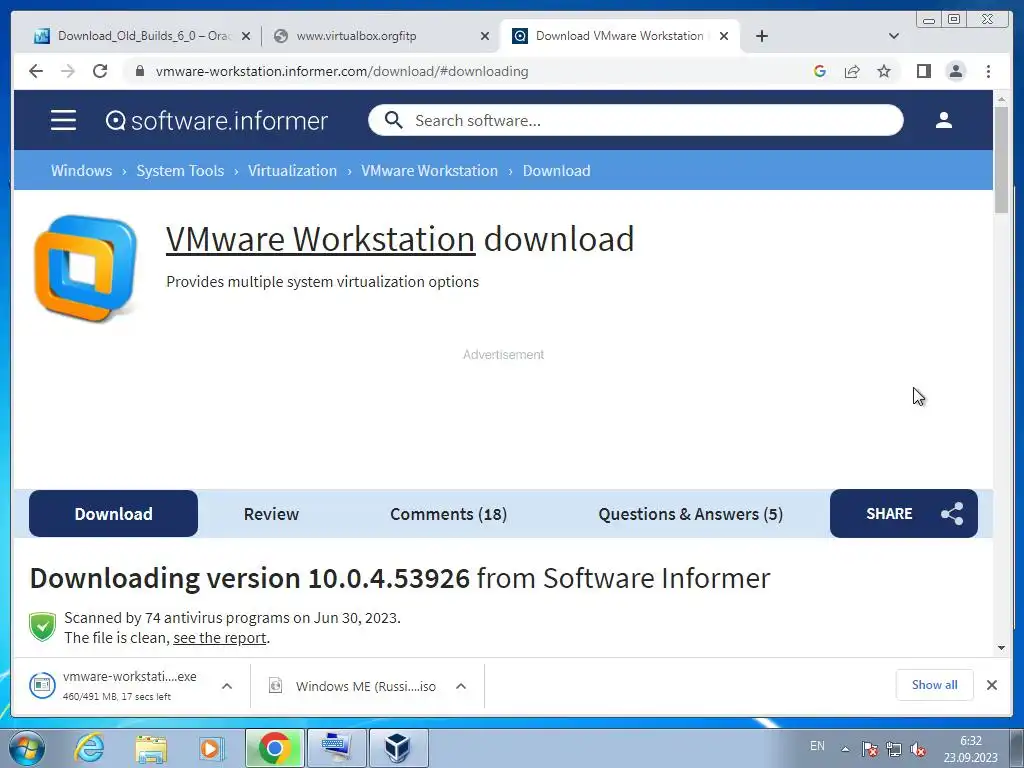Click the page scrollbar down arrow

pyautogui.click(x=1001, y=648)
